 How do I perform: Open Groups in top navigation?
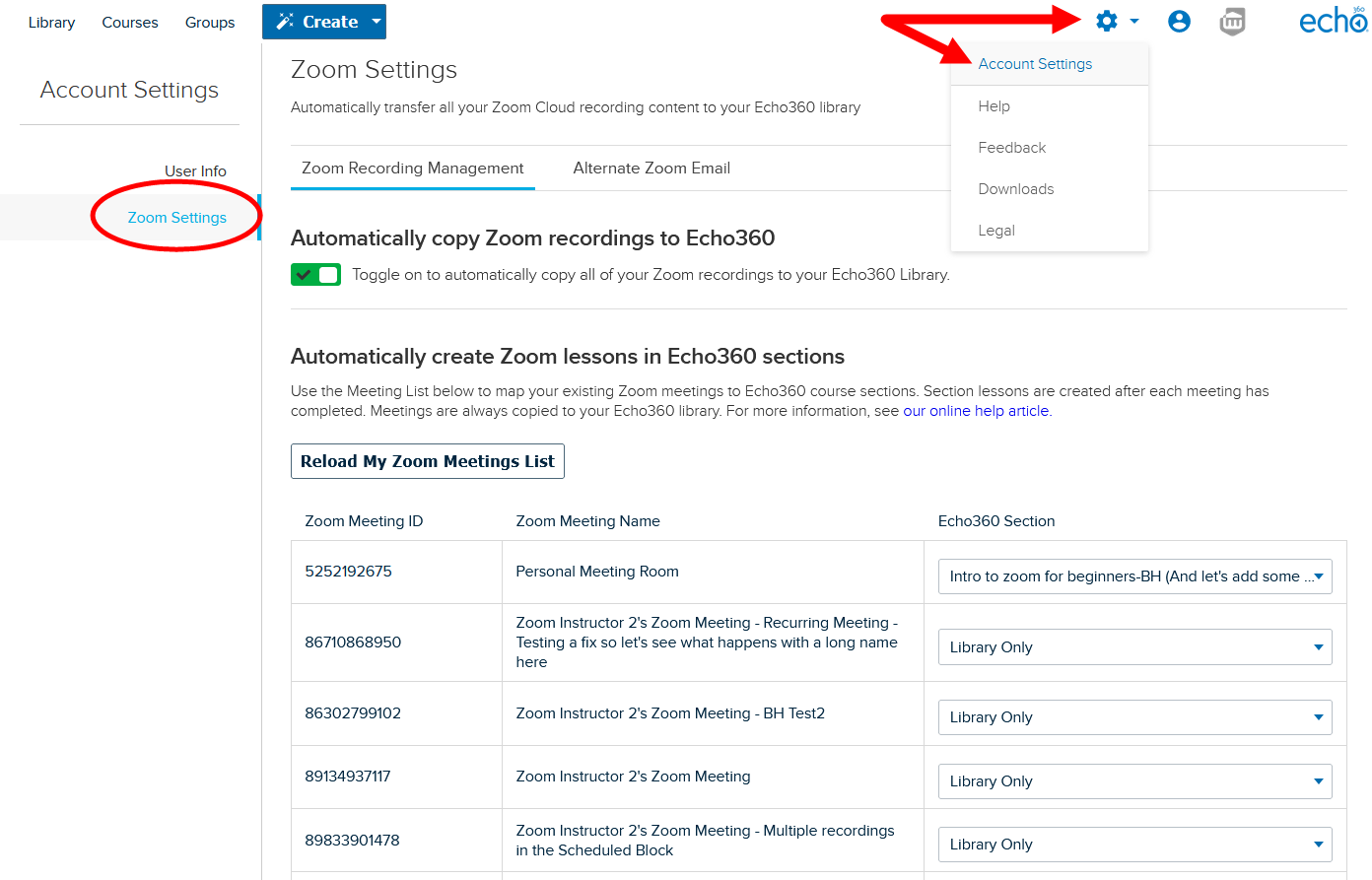210,23
